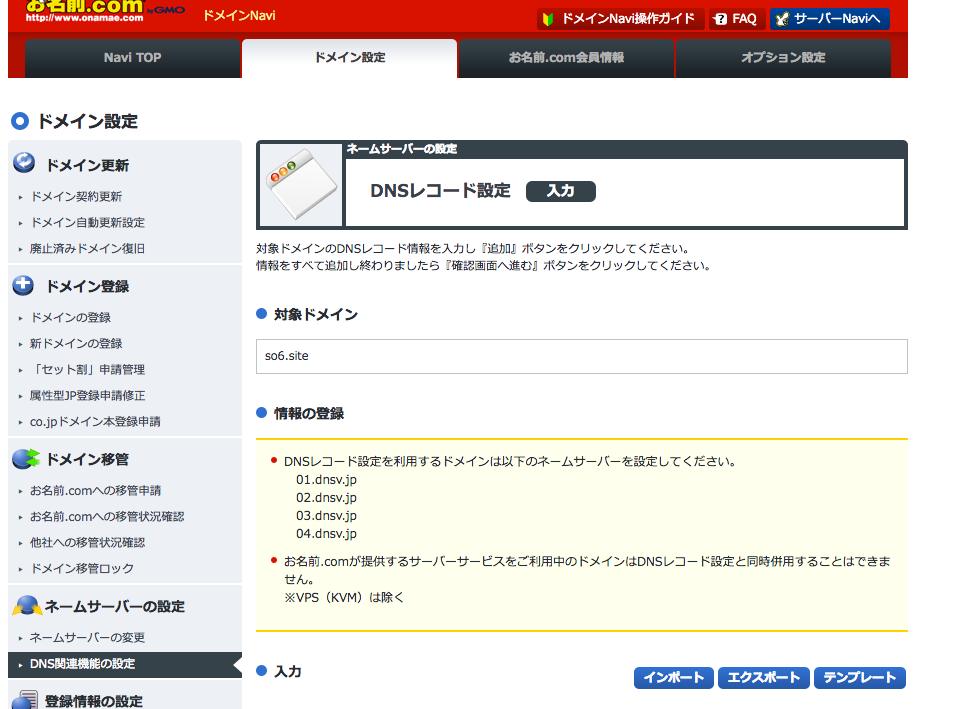Open お名前.com会員情報 tab
This screenshot has width=978, height=709.
566,58
